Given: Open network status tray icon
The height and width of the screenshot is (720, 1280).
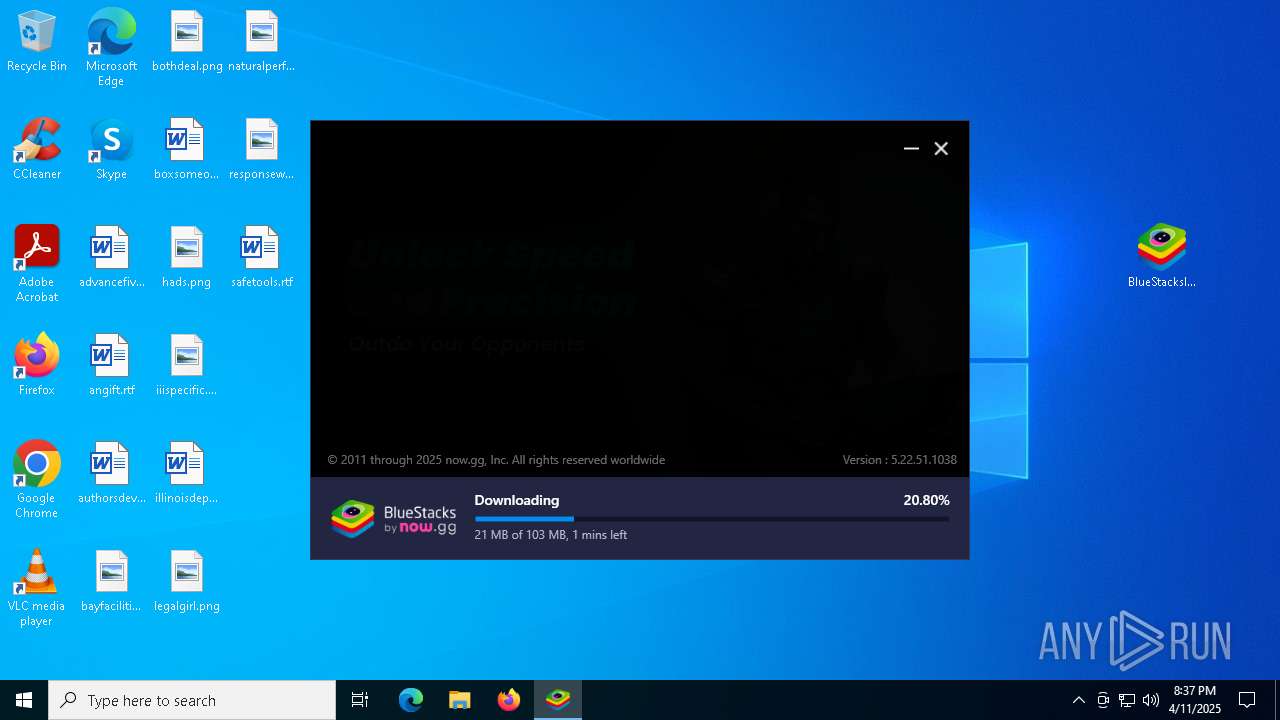Looking at the screenshot, I should (1127, 700).
